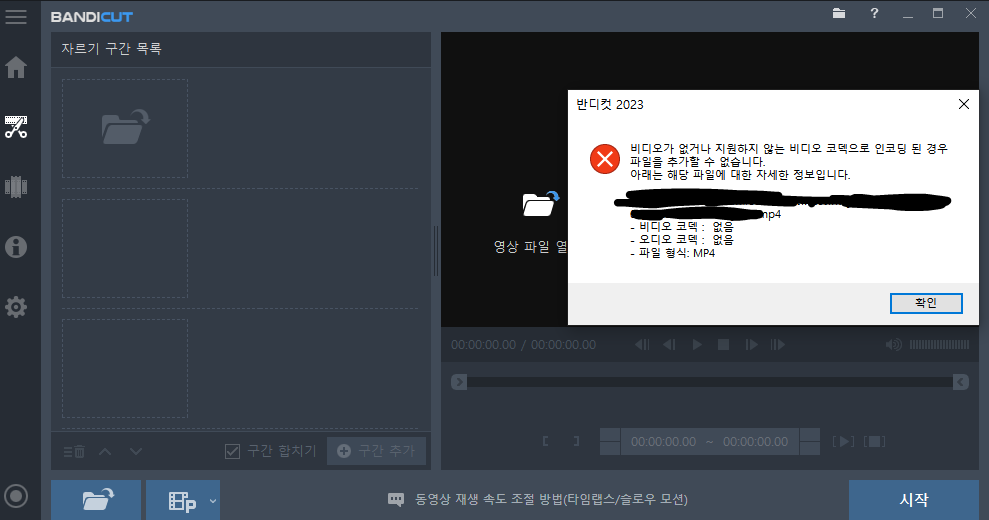Click the left handle of the timeline slider
This screenshot has height=520, width=989.
[459, 382]
